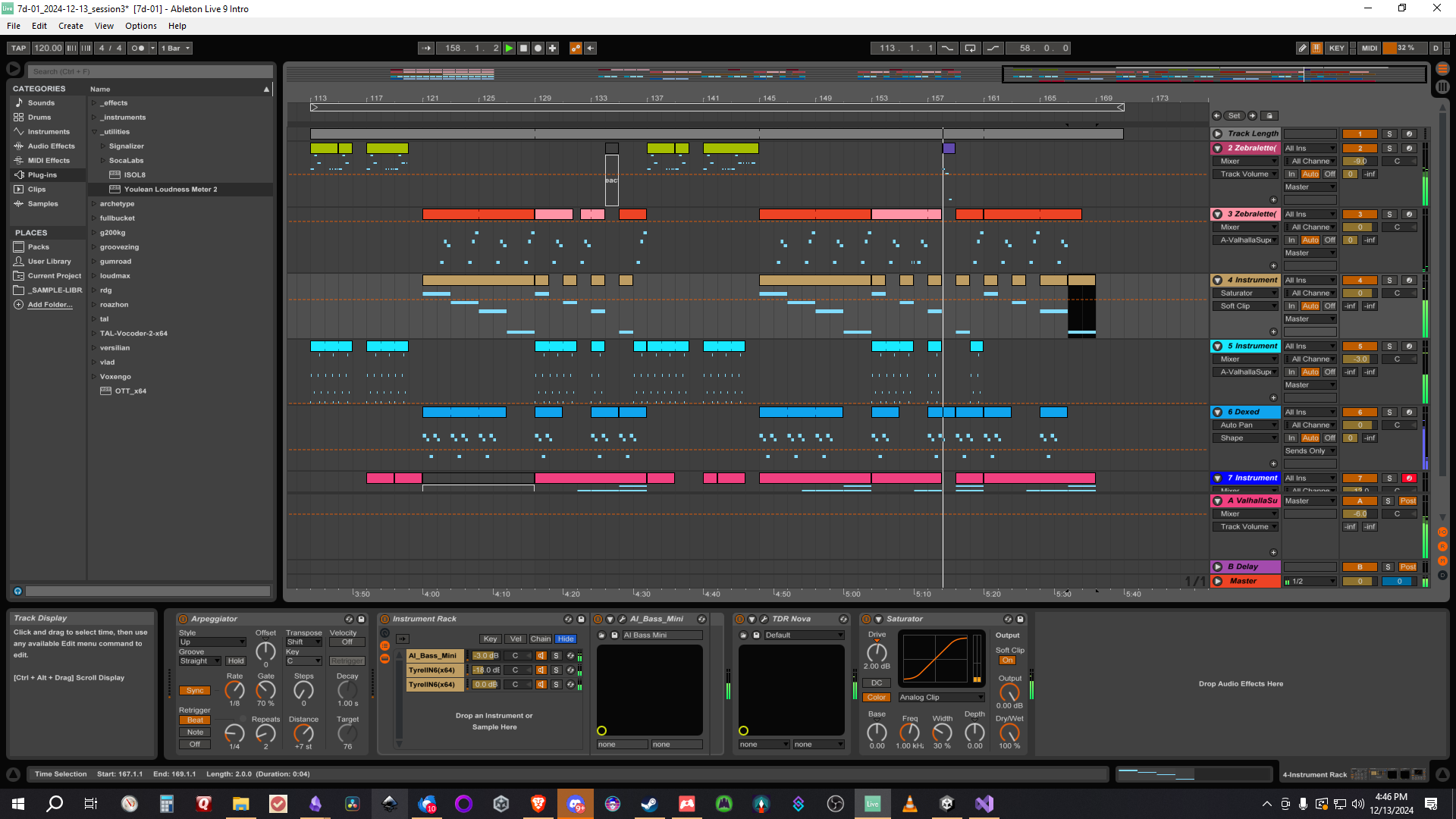Click the transport Stop button
Image resolution: width=1456 pixels, height=819 pixels.
click(523, 48)
